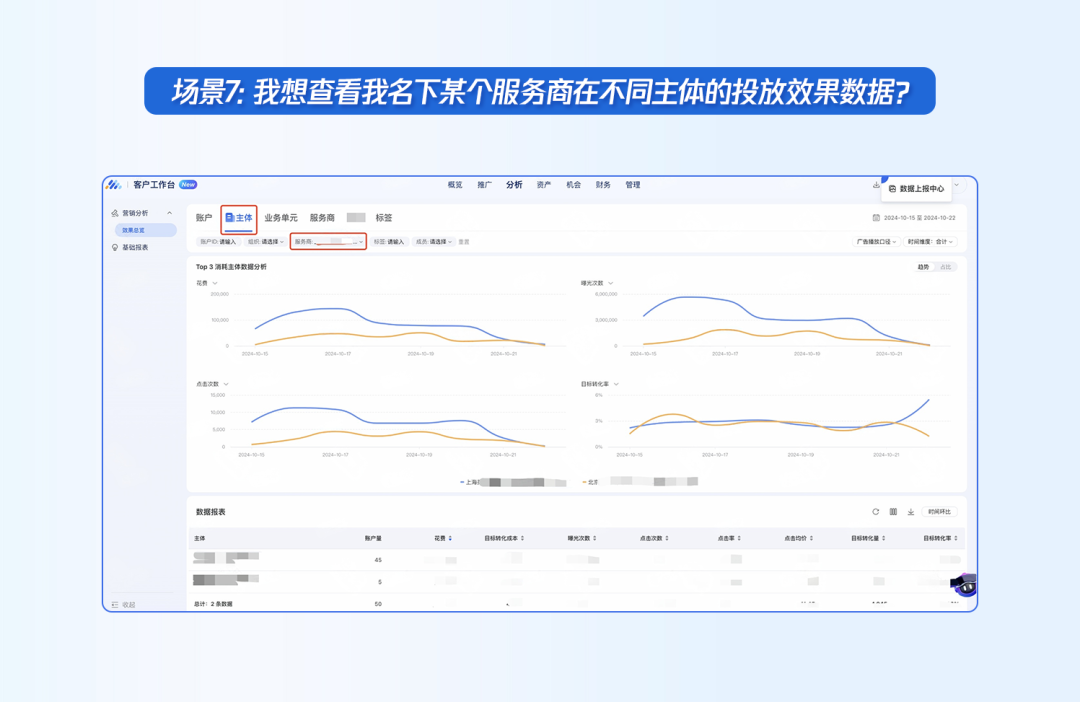Sort table by 点击次数 column header
1080x702 pixels.
click(654, 539)
